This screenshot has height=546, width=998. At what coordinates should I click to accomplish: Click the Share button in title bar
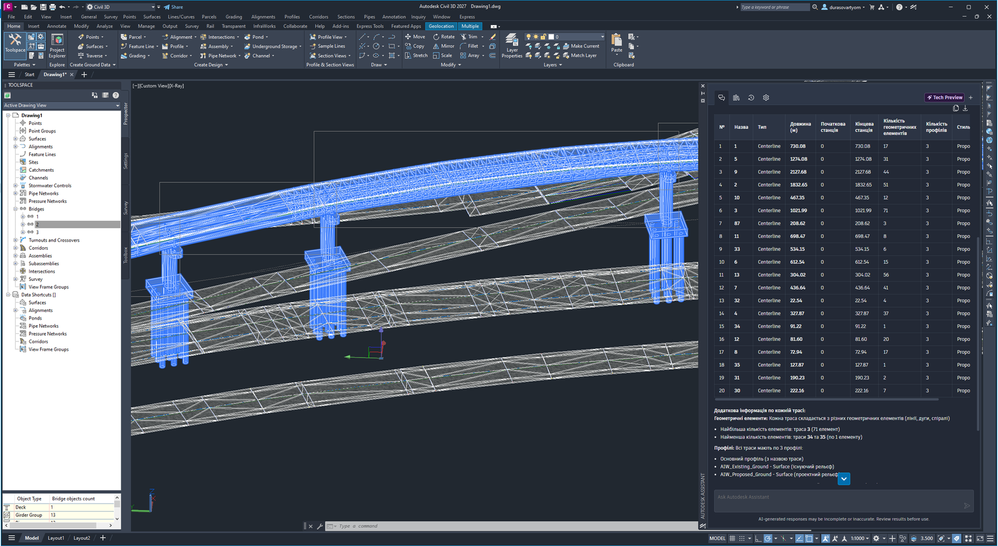pos(173,7)
